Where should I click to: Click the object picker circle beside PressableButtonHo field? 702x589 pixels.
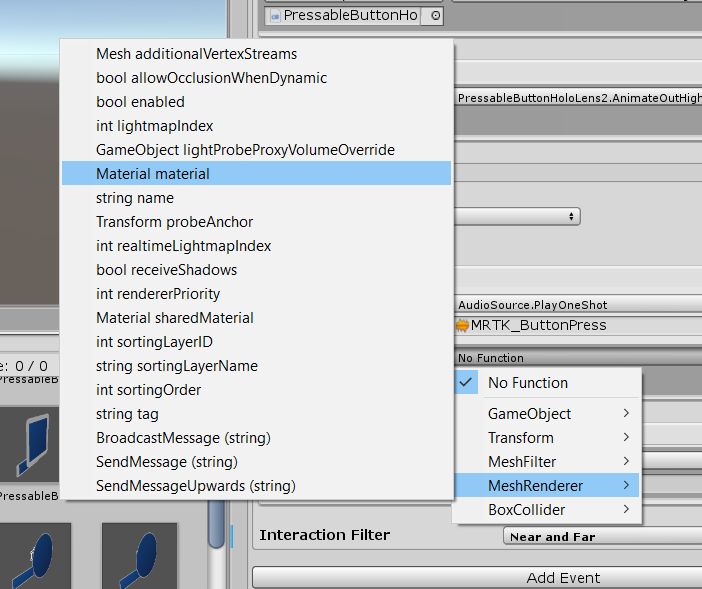pyautogui.click(x=435, y=16)
